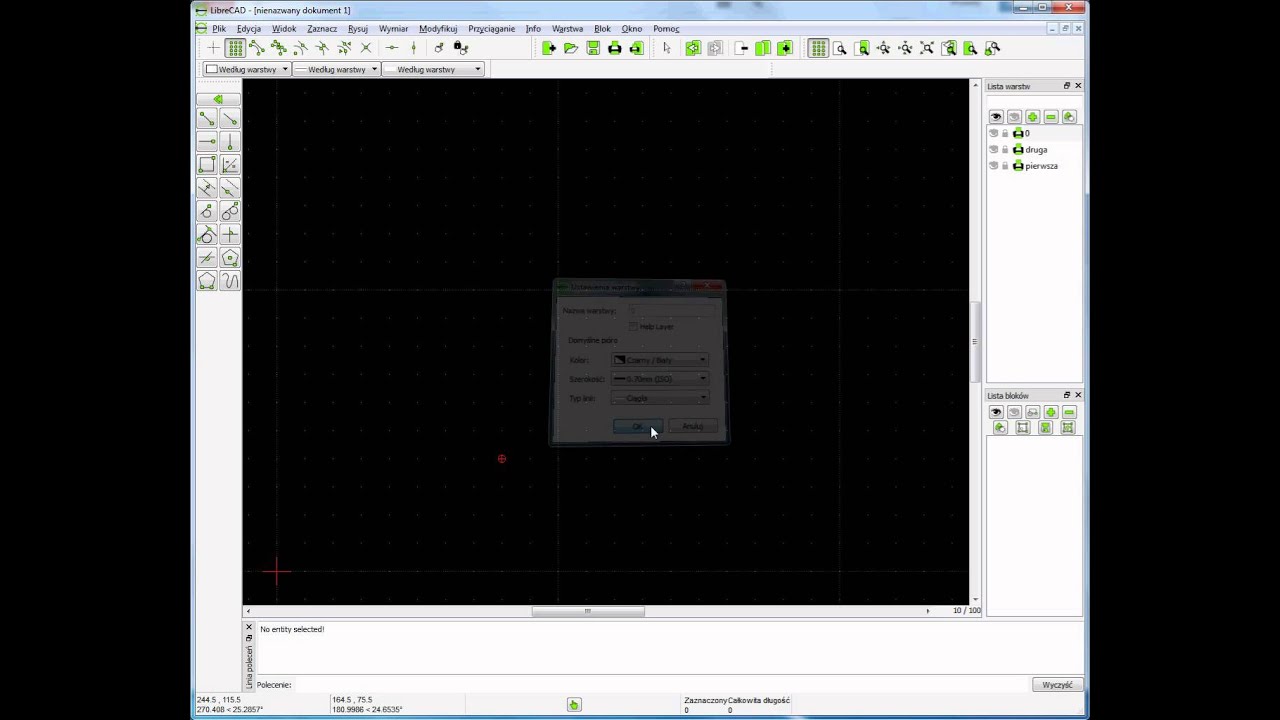This screenshot has height=720, width=1280.
Task: Open the Pomoc menu
Action: click(666, 29)
